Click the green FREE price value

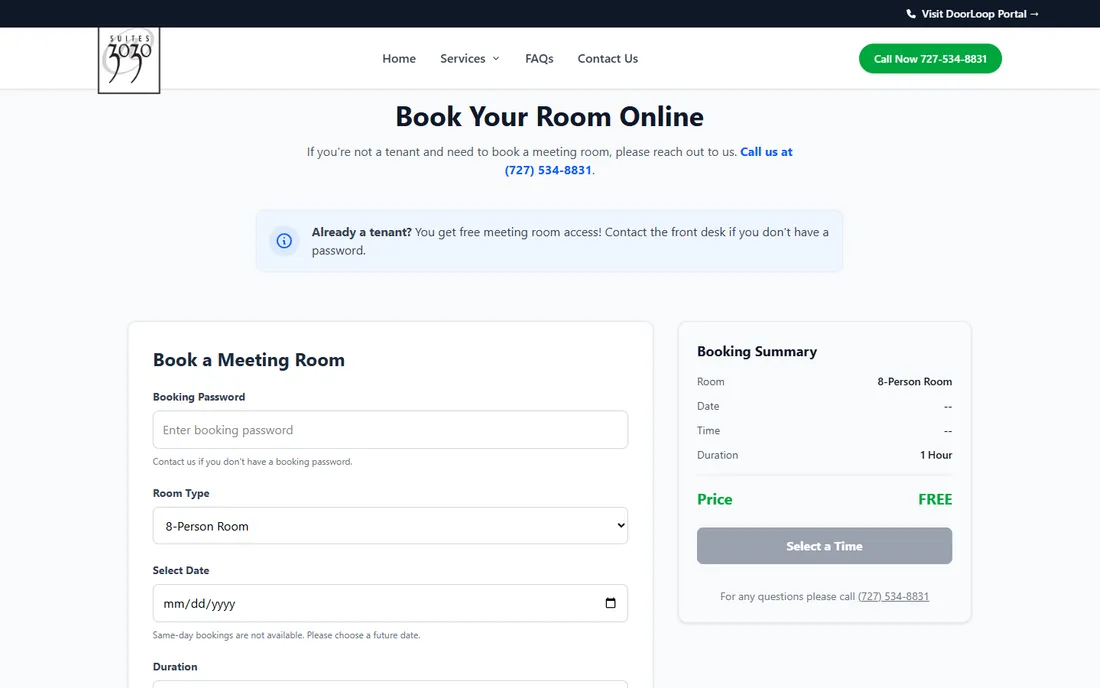(x=935, y=499)
